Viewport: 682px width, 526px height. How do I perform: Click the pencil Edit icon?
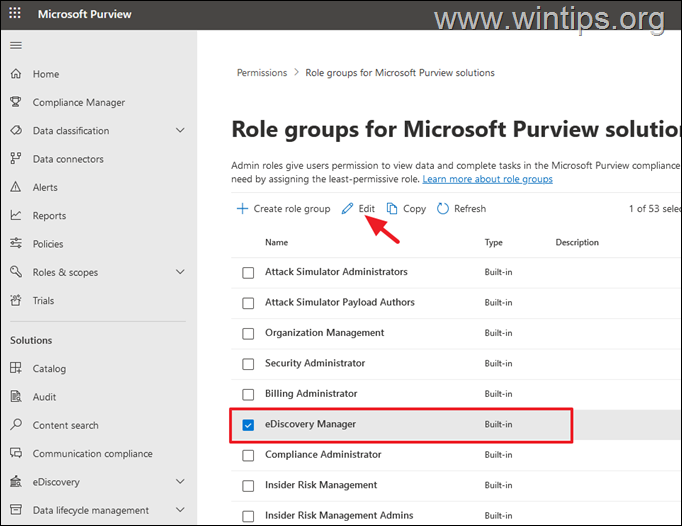(x=347, y=208)
